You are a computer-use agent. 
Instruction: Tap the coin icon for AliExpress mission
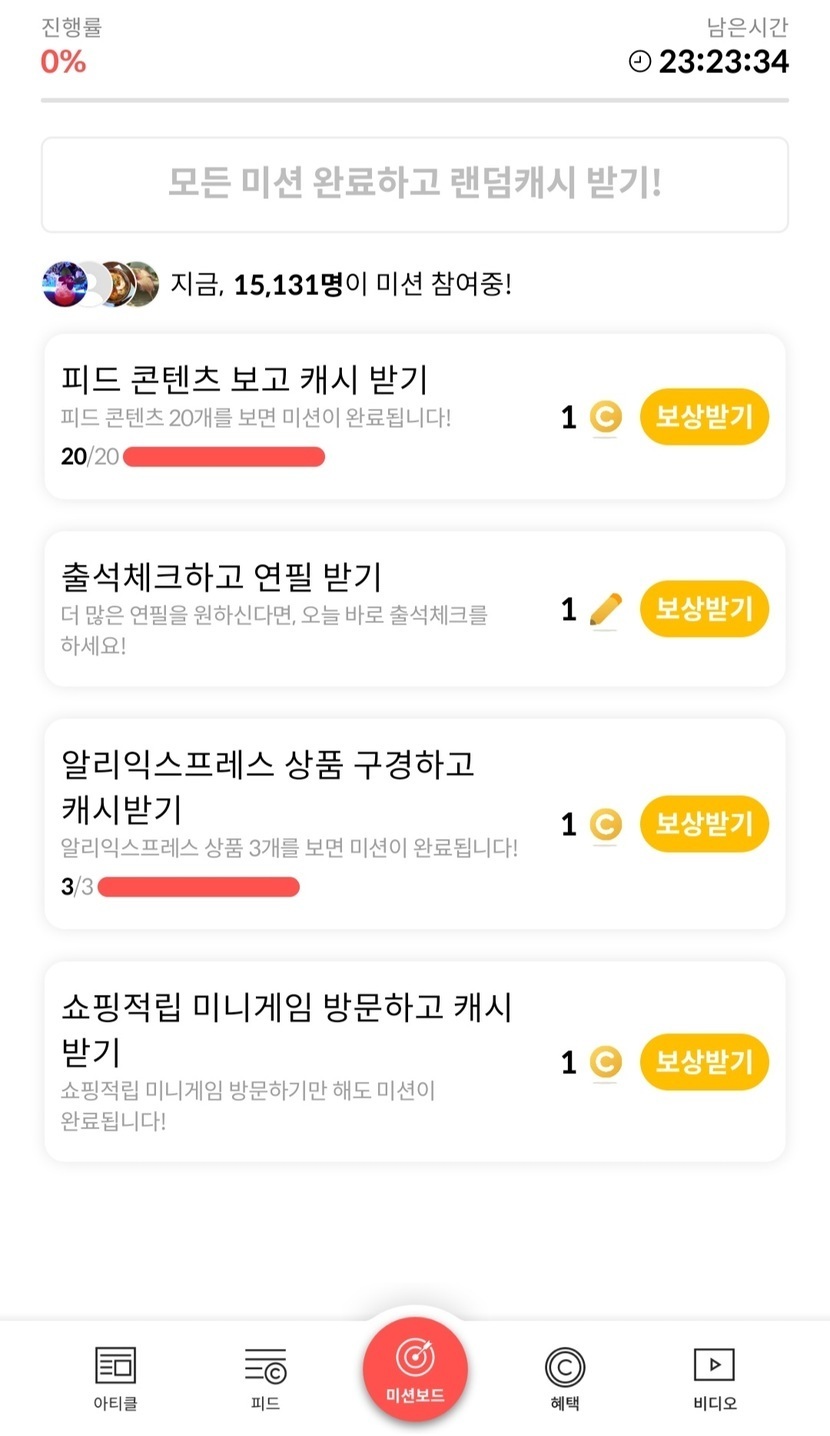pos(605,825)
